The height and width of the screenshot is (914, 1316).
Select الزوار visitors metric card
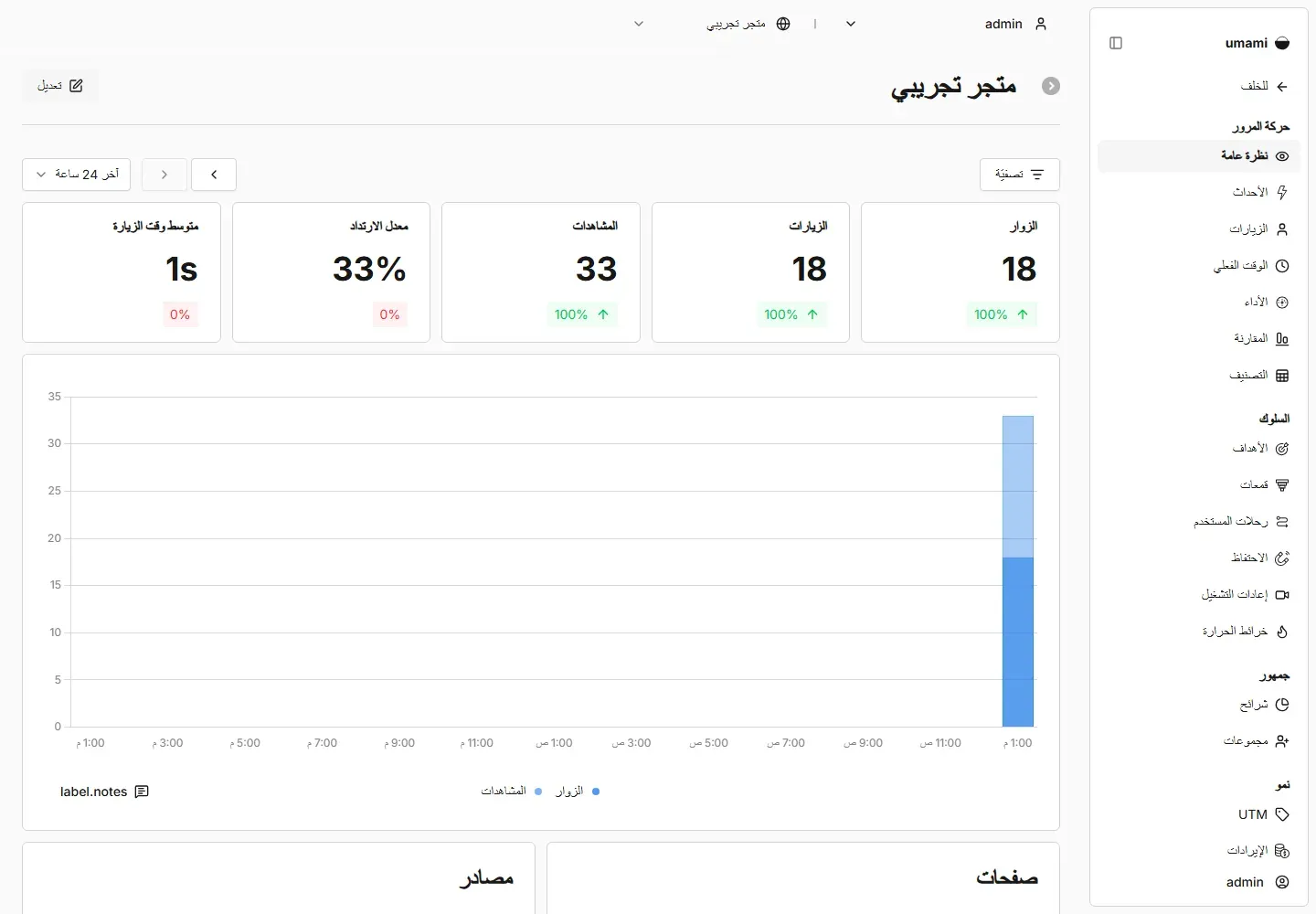pyautogui.click(x=960, y=272)
